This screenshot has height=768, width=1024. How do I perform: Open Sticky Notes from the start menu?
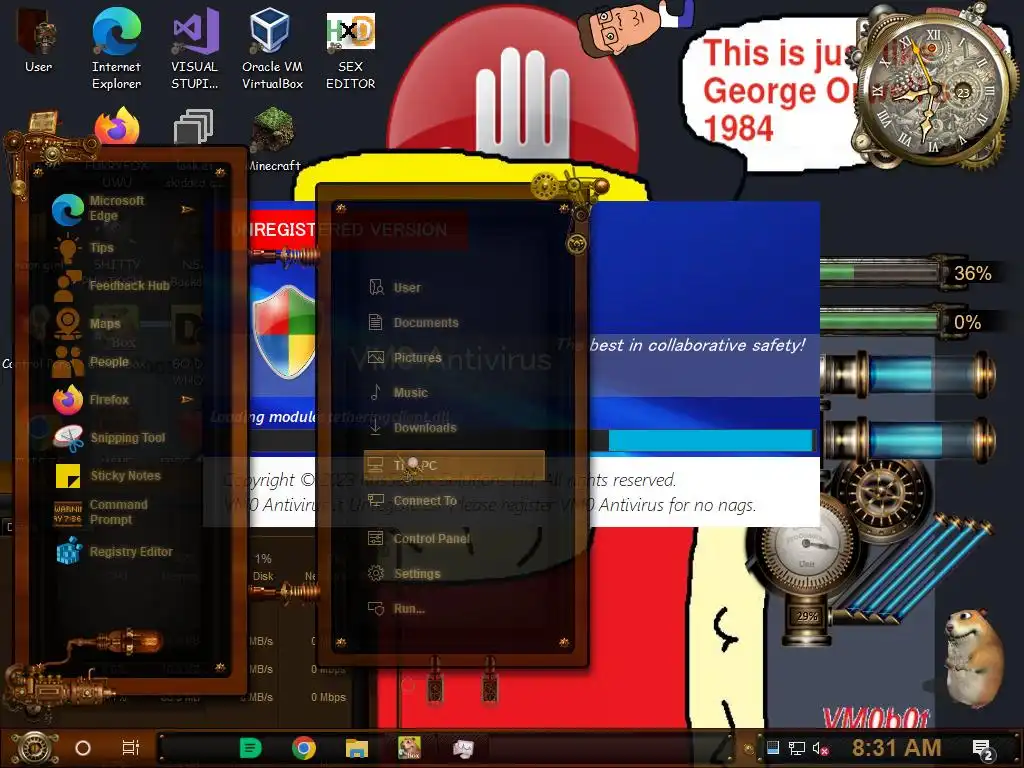coord(108,475)
